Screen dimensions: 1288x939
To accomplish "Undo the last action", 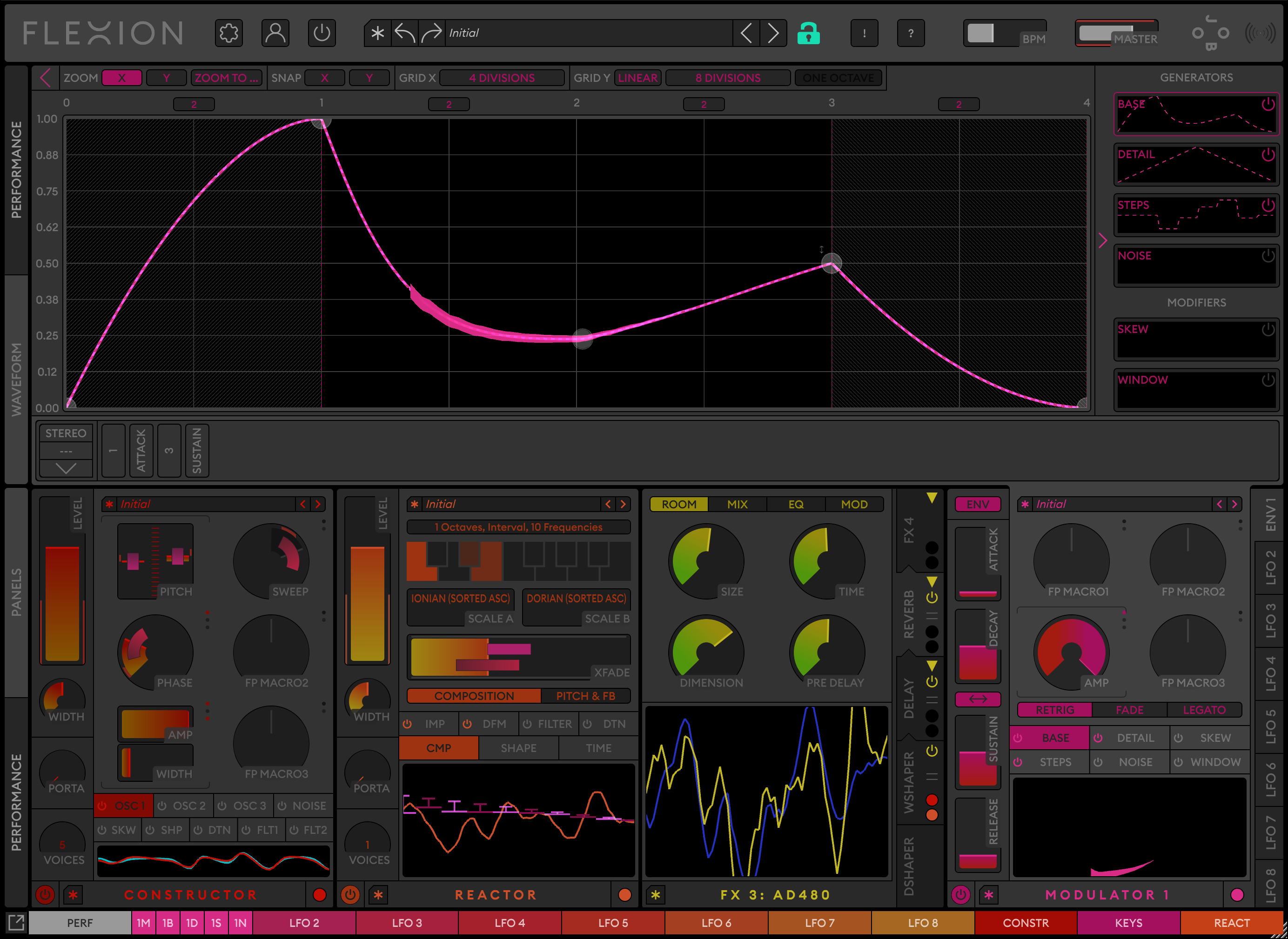I will click(x=405, y=33).
